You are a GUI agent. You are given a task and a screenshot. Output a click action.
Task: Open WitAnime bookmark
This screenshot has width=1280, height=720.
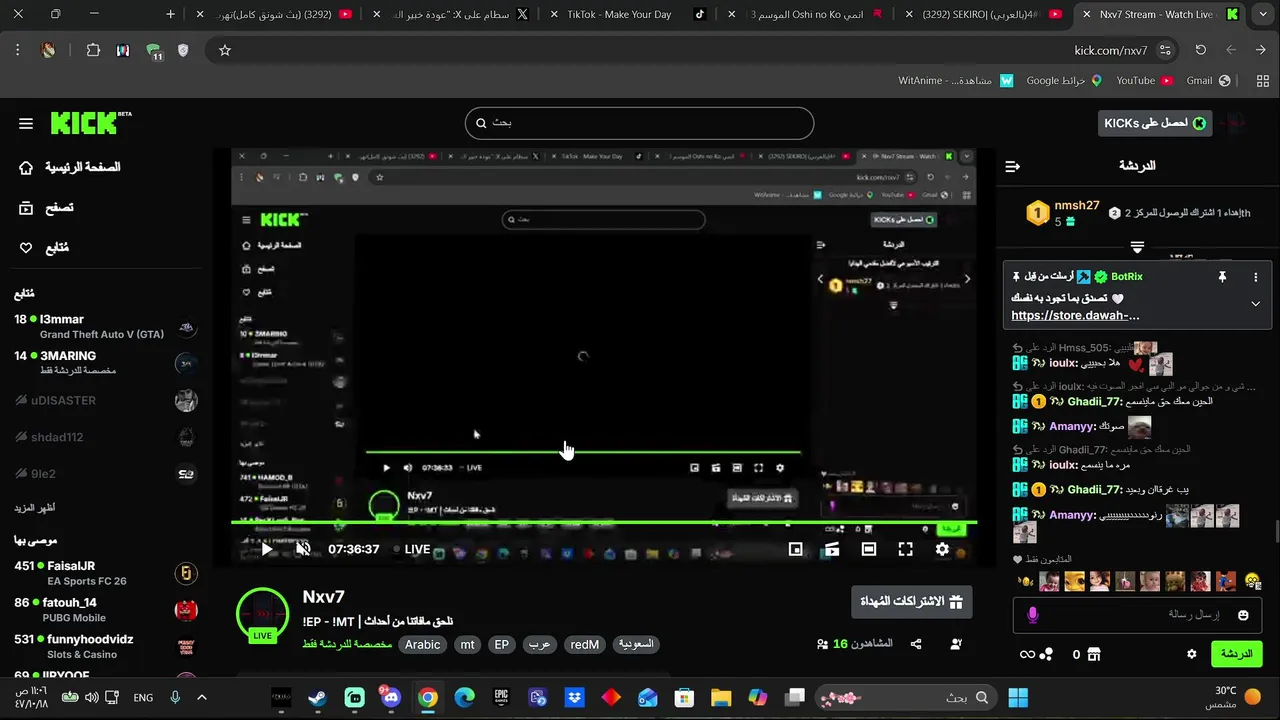click(956, 80)
